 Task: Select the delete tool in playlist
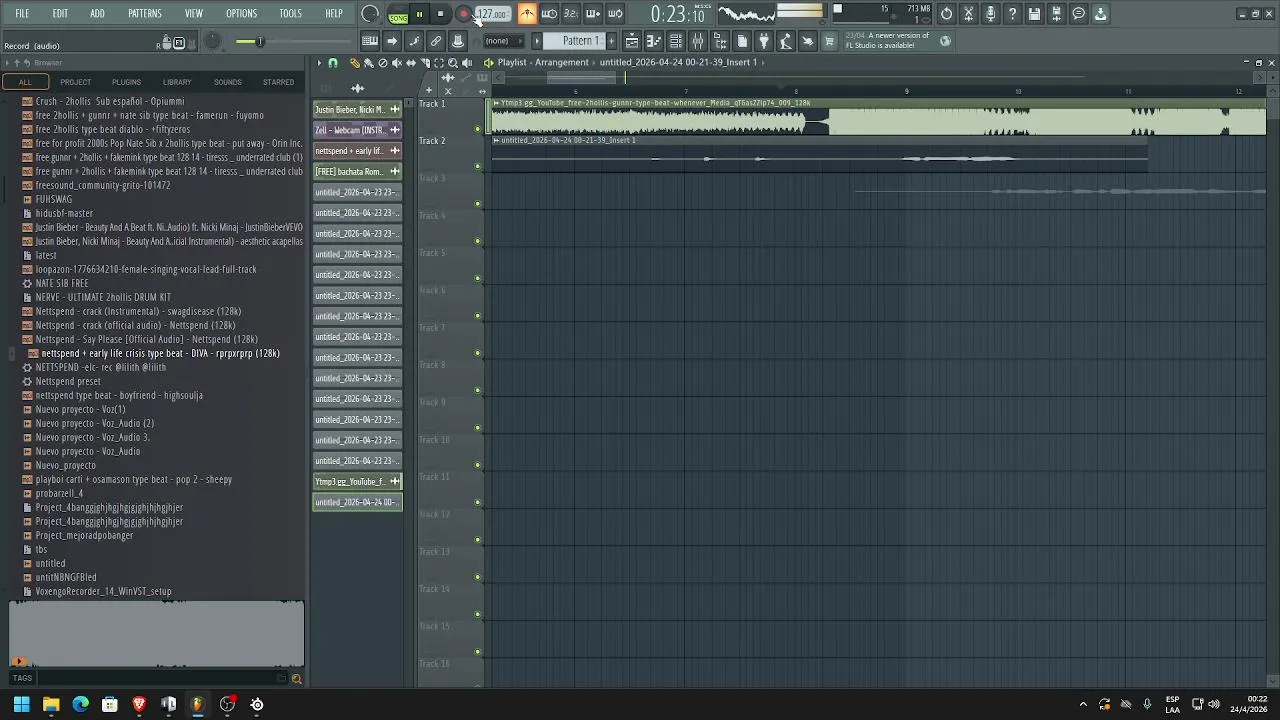click(x=382, y=63)
